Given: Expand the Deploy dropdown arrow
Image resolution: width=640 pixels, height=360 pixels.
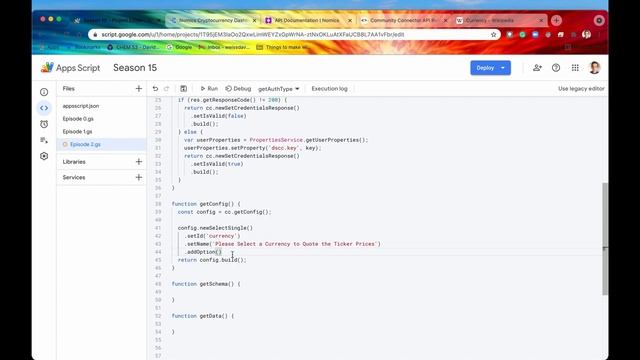Looking at the screenshot, I should [x=503, y=68].
